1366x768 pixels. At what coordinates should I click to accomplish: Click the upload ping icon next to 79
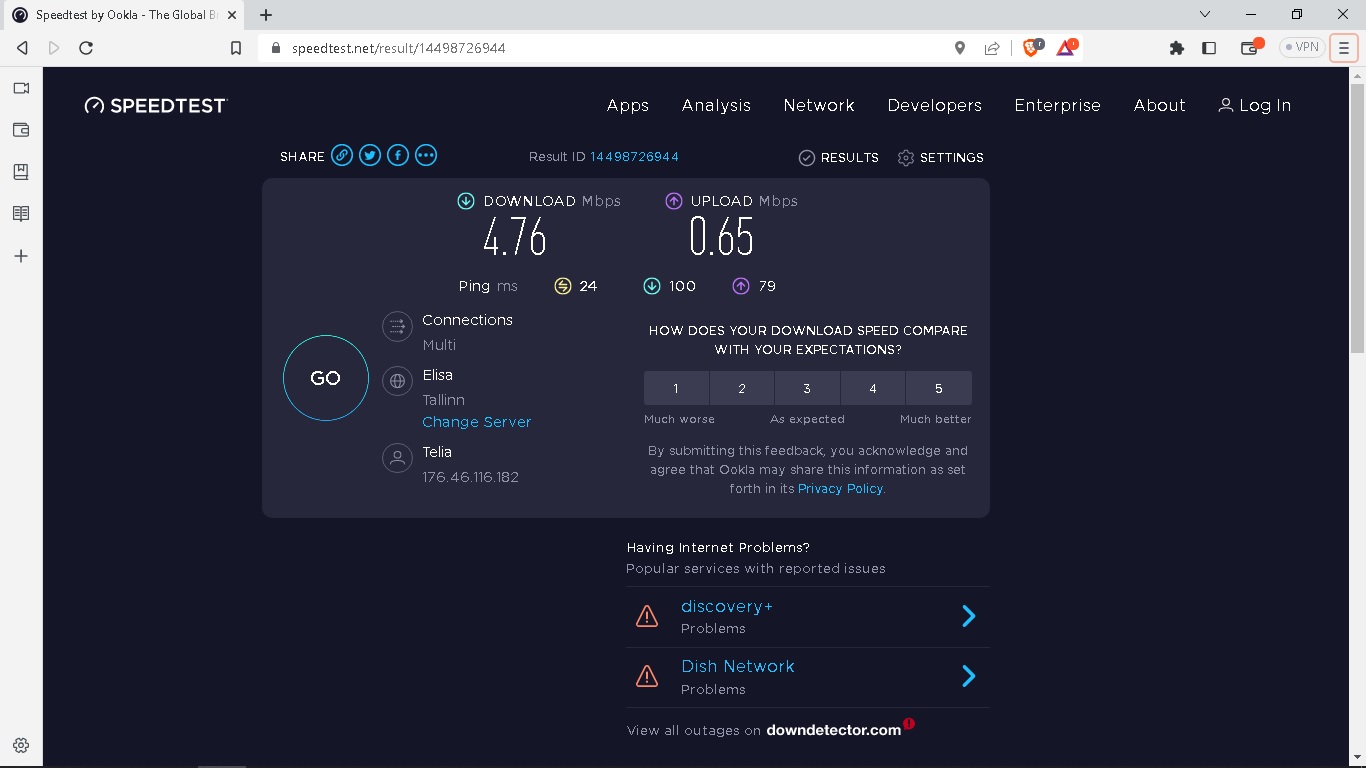tap(741, 286)
